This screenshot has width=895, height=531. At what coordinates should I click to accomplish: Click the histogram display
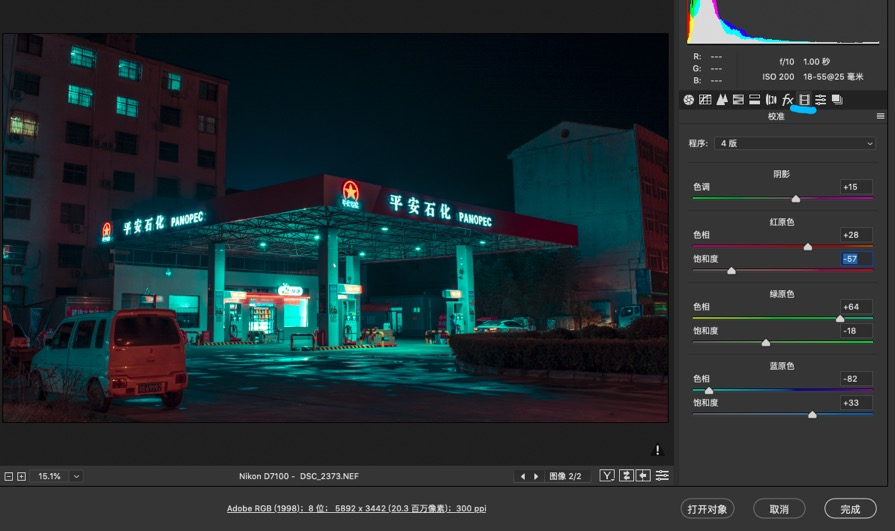click(783, 22)
